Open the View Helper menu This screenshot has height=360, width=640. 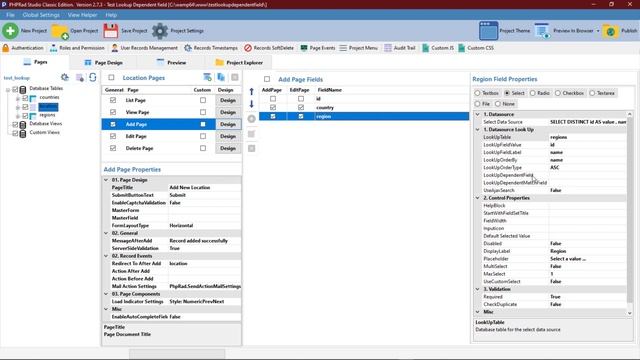point(82,15)
